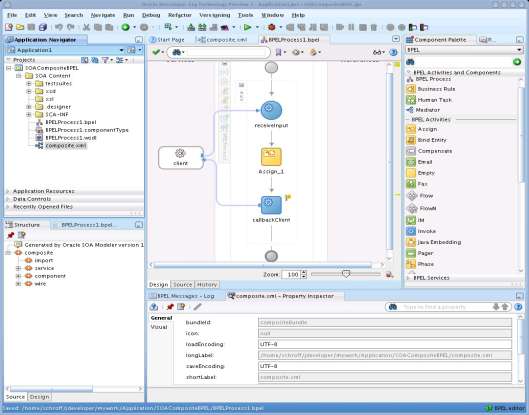Click the client partner link box
The height and width of the screenshot is (415, 529).
coord(181,158)
